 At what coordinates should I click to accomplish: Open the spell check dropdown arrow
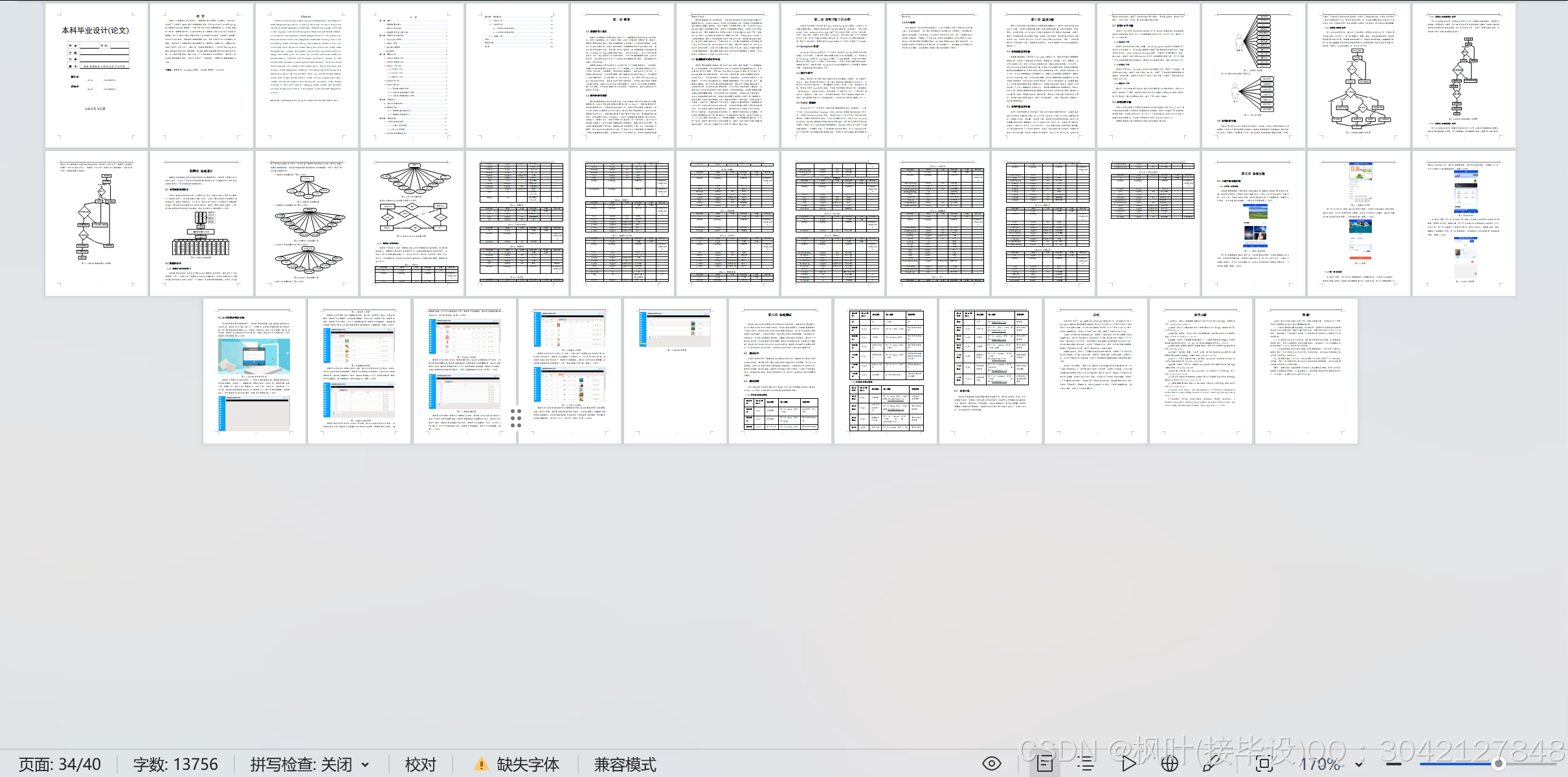click(x=365, y=765)
